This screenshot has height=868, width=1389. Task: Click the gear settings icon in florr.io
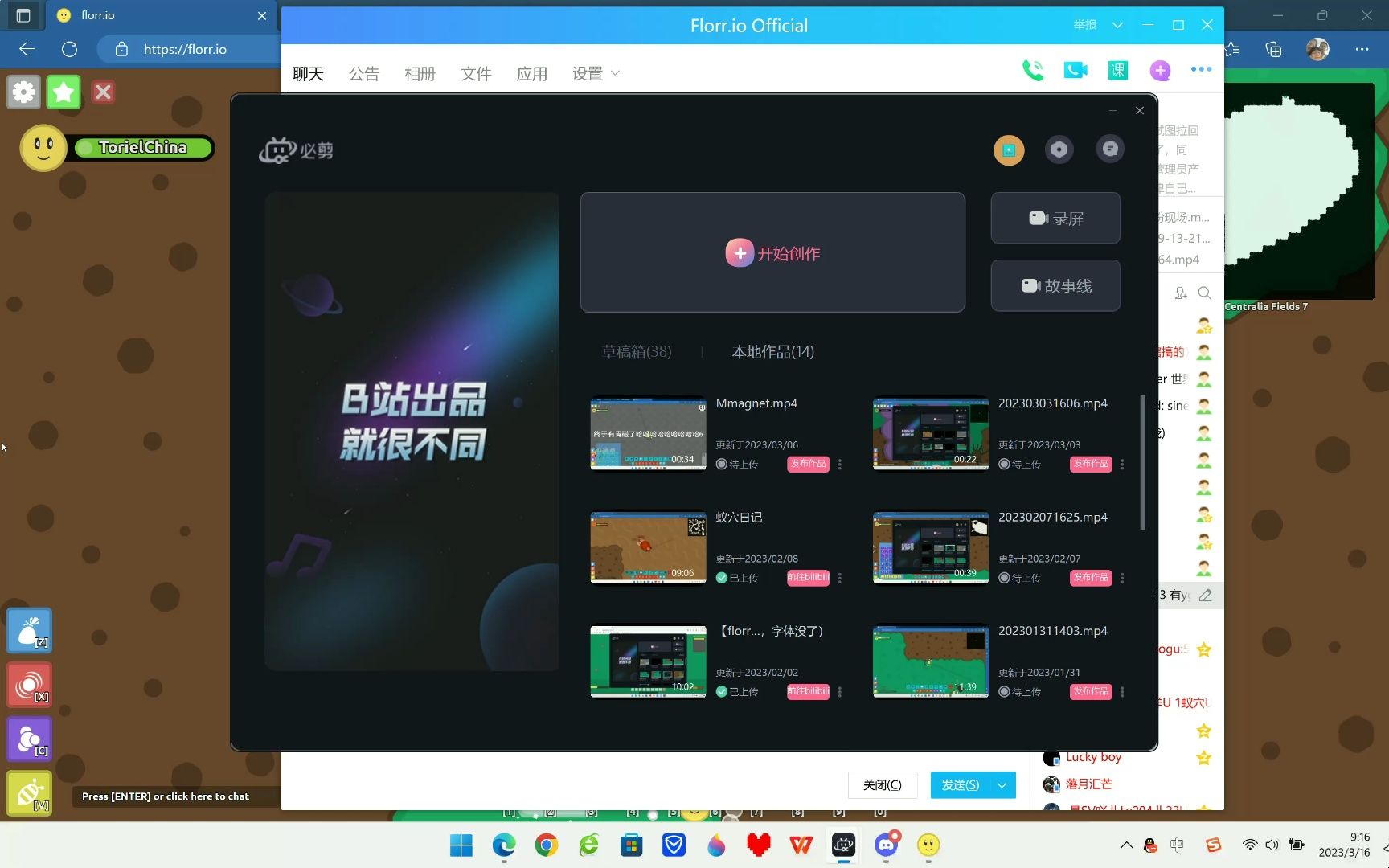[24, 92]
